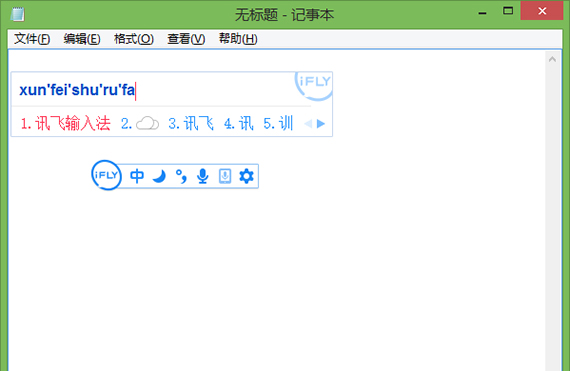
Task: Open the 格式(O) menu
Action: [x=134, y=39]
